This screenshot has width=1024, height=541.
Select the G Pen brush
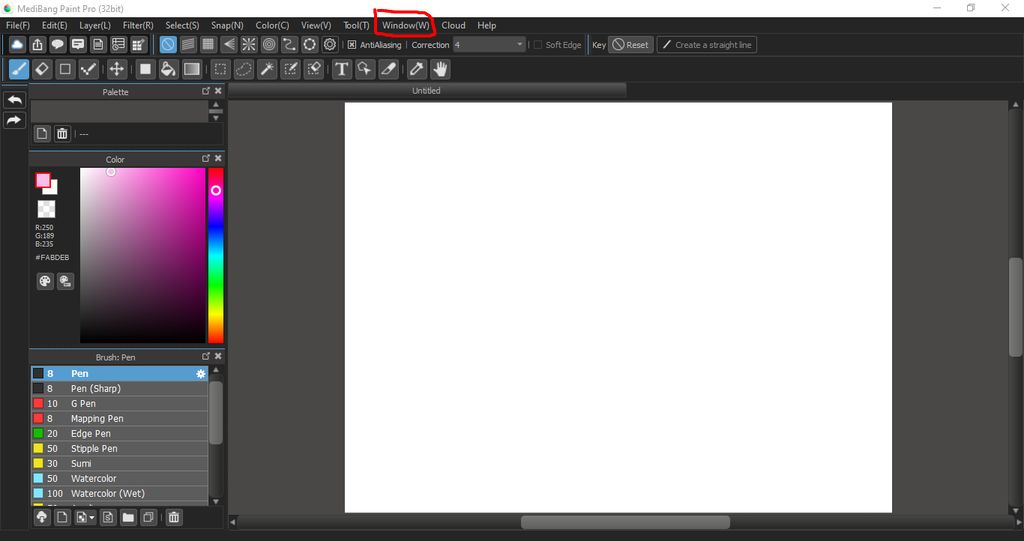120,404
